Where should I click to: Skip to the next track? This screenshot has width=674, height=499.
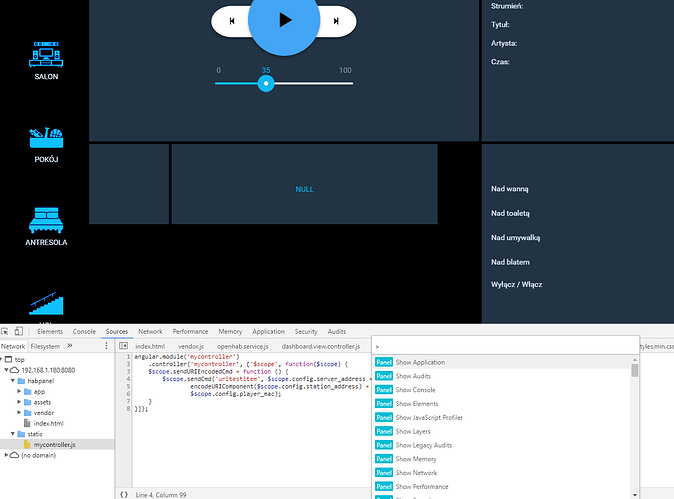click(337, 20)
